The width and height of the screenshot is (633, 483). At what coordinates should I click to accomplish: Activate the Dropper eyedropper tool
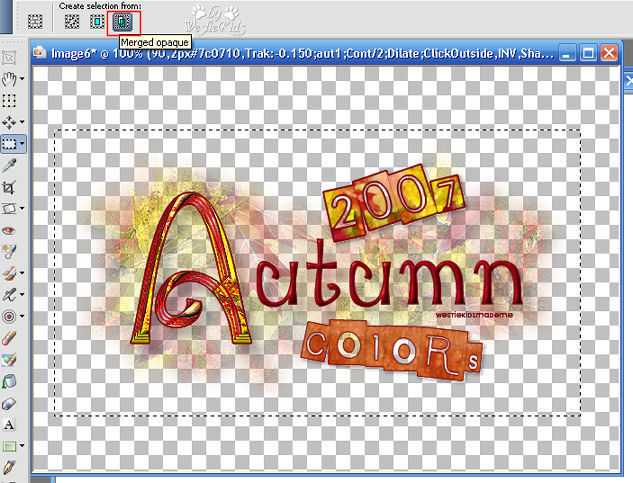pos(9,165)
